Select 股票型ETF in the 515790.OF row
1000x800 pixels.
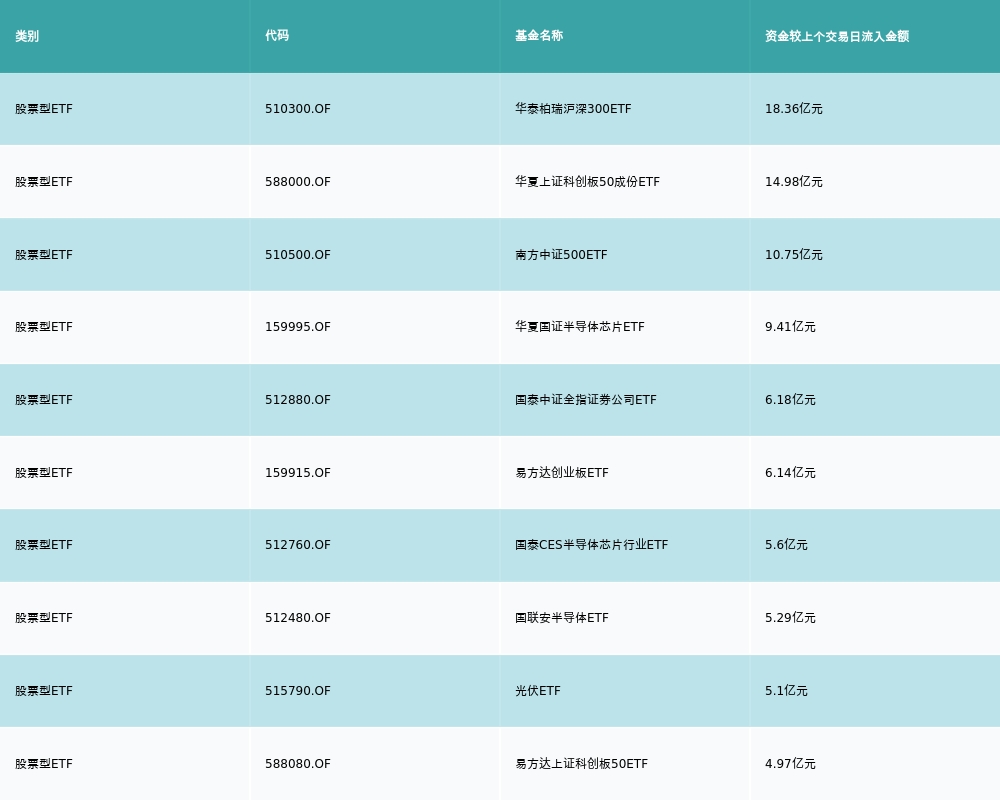pyautogui.click(x=44, y=691)
